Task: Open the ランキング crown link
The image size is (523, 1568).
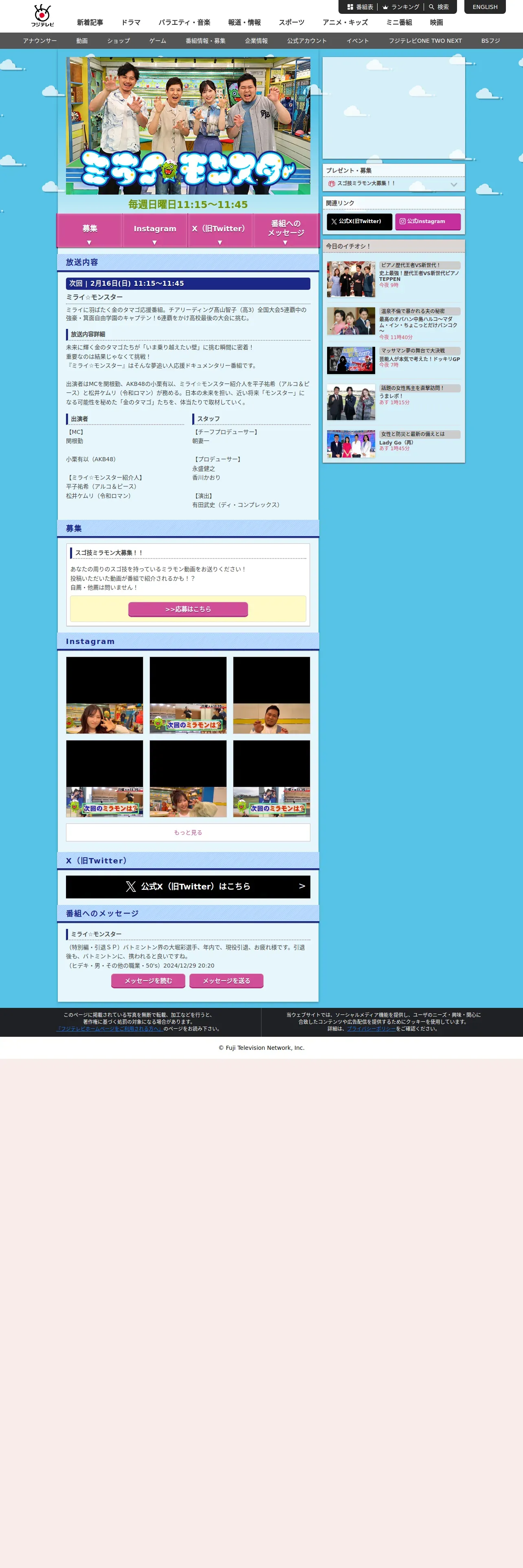Action: (x=401, y=7)
